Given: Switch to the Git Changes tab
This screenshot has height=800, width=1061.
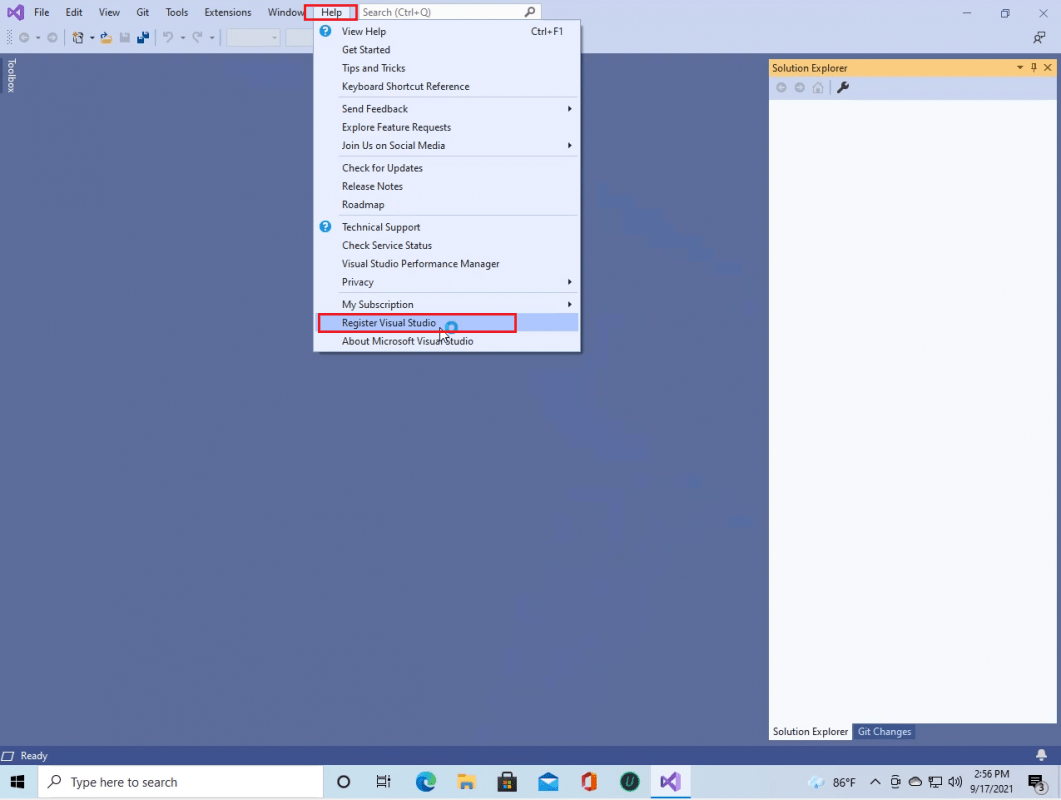Looking at the screenshot, I should click(x=884, y=732).
